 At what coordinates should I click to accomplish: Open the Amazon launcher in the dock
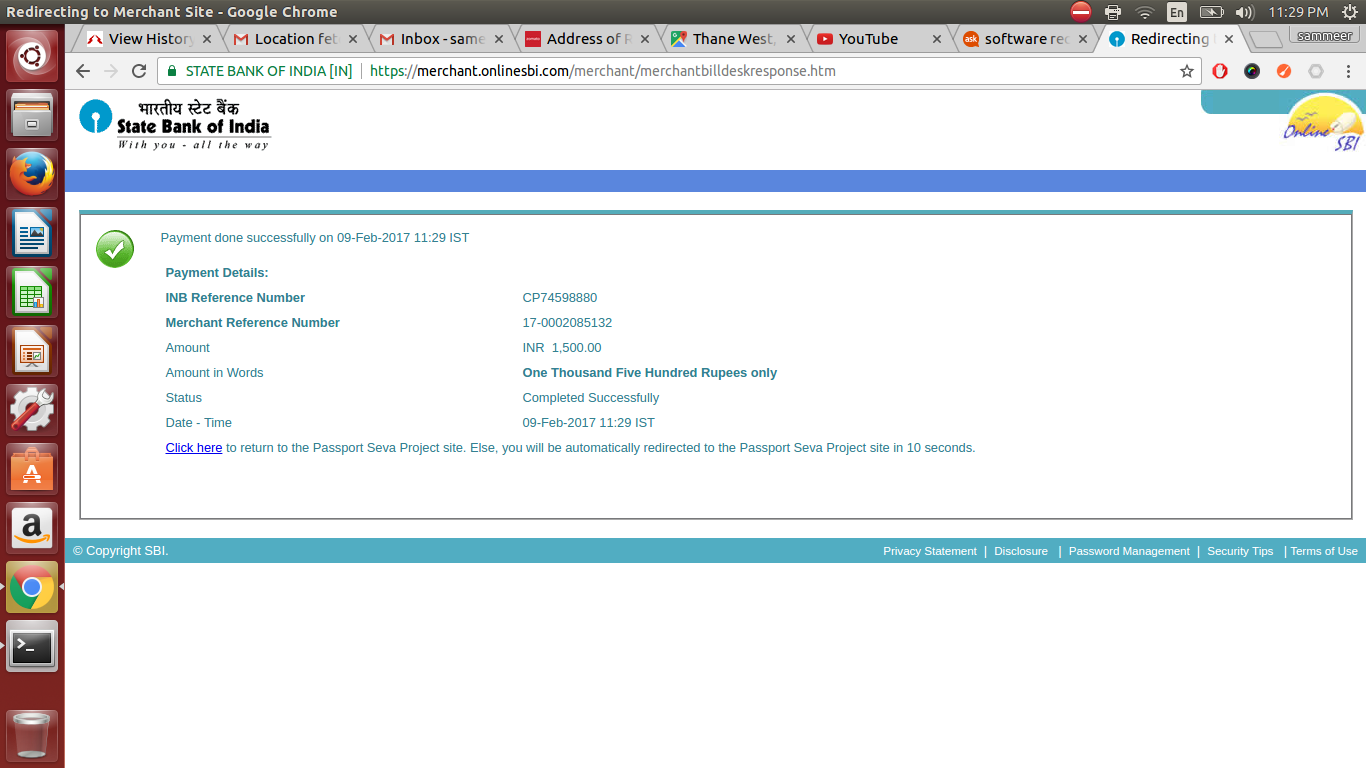tap(32, 527)
